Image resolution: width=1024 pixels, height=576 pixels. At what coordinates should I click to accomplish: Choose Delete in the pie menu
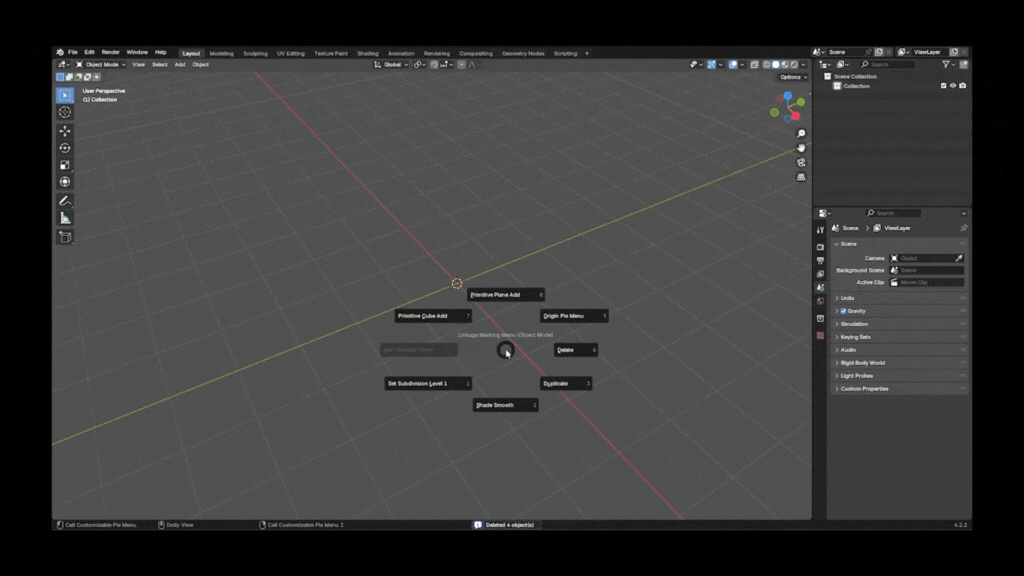click(x=575, y=350)
